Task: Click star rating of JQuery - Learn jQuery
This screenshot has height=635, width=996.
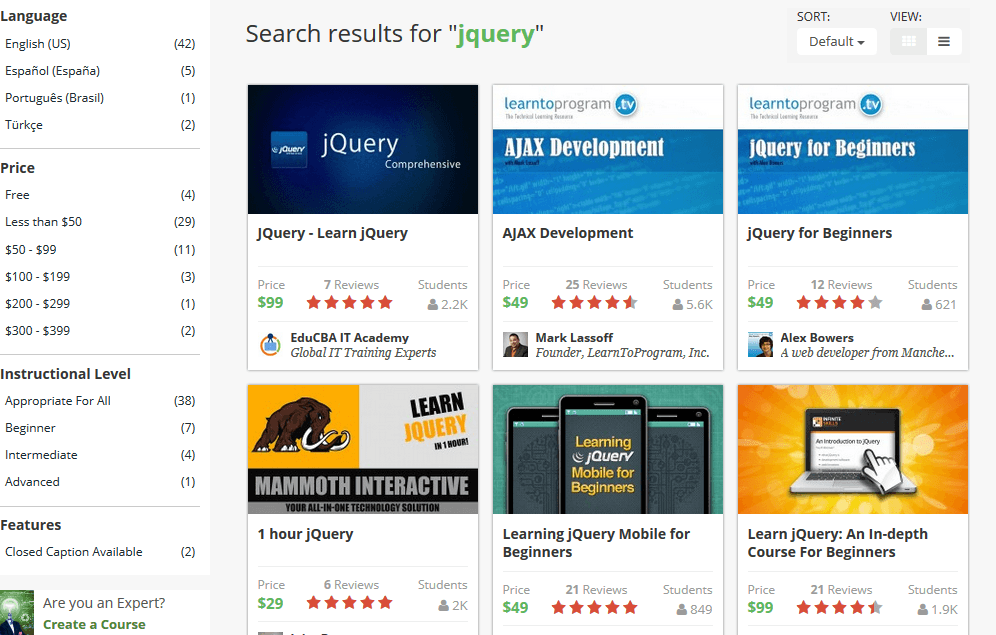Action: (349, 303)
